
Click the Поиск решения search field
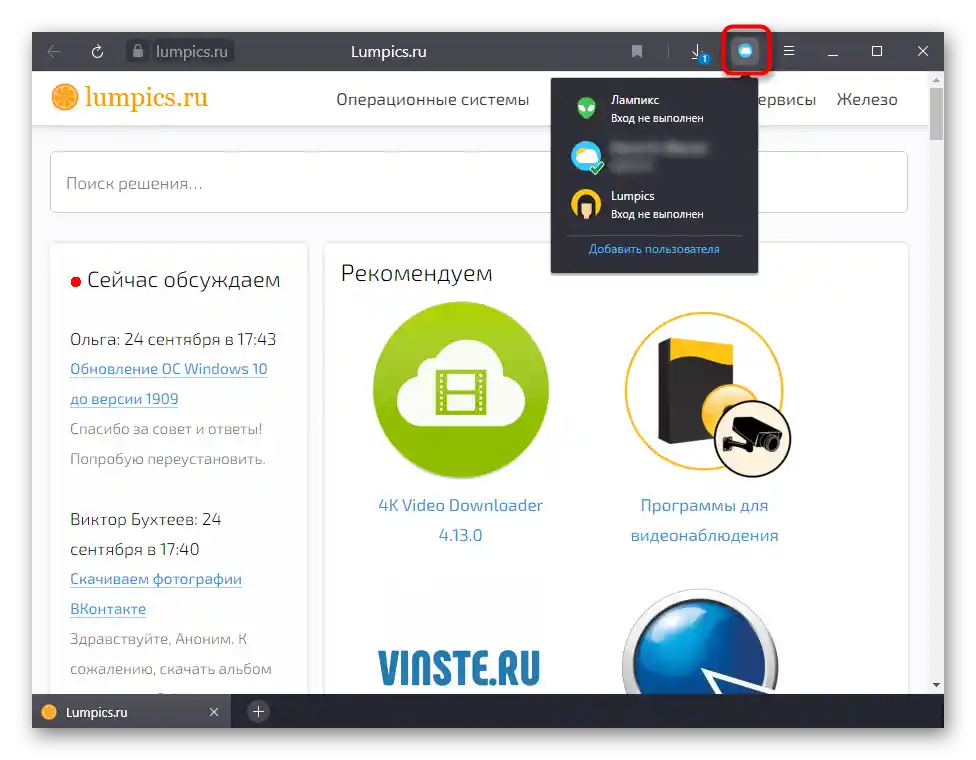300,181
